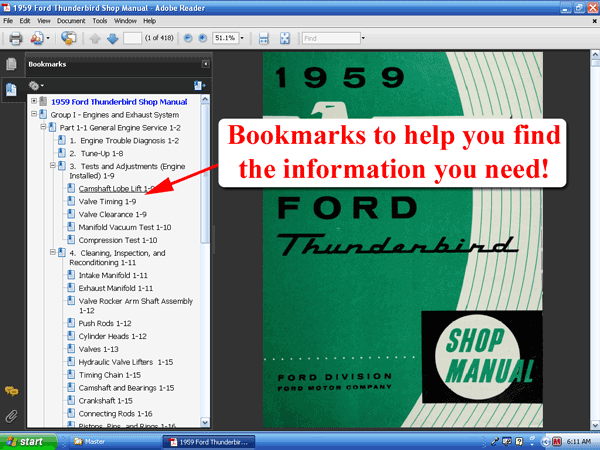This screenshot has width=600, height=450.
Task: Click the scrolling page view icon
Action: (264, 38)
